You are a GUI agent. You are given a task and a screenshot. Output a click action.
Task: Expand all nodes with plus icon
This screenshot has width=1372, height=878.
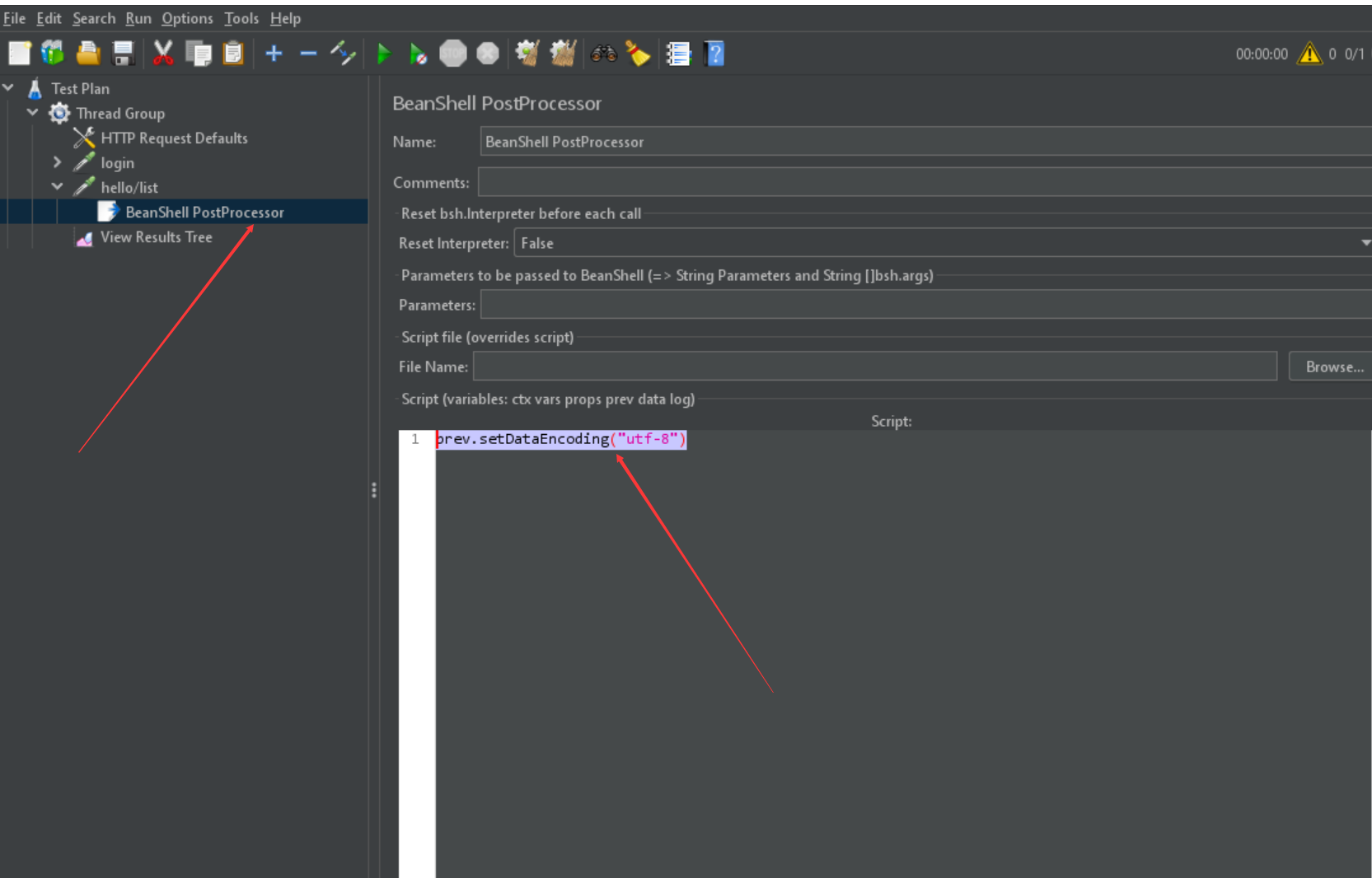[x=274, y=54]
